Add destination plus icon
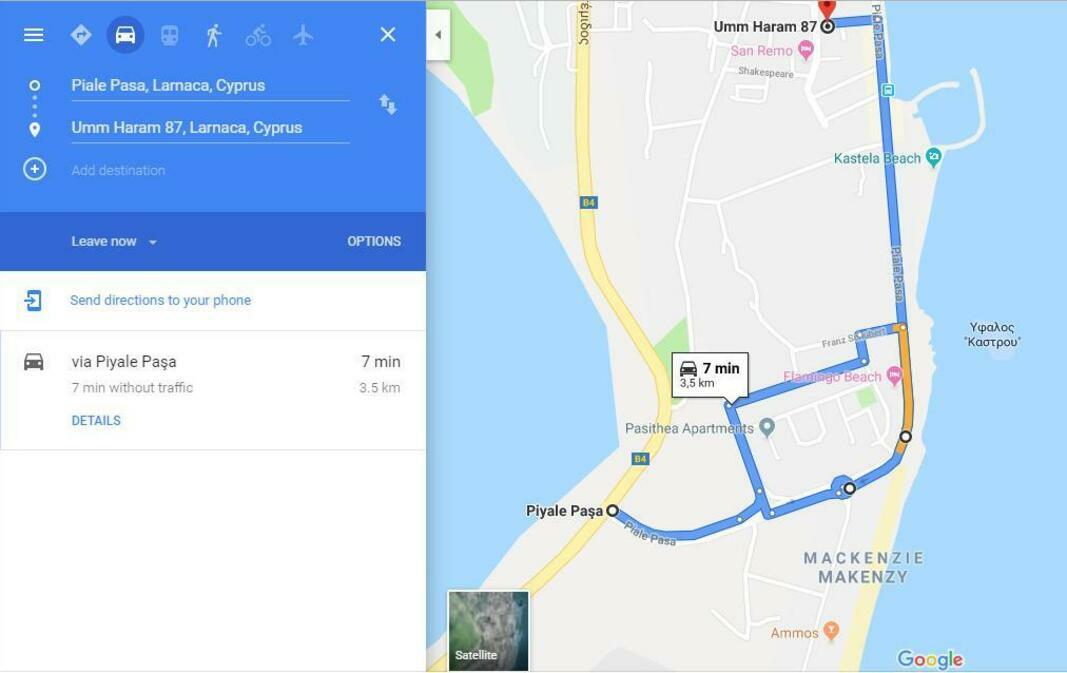This screenshot has height=673, width=1067. 35,169
